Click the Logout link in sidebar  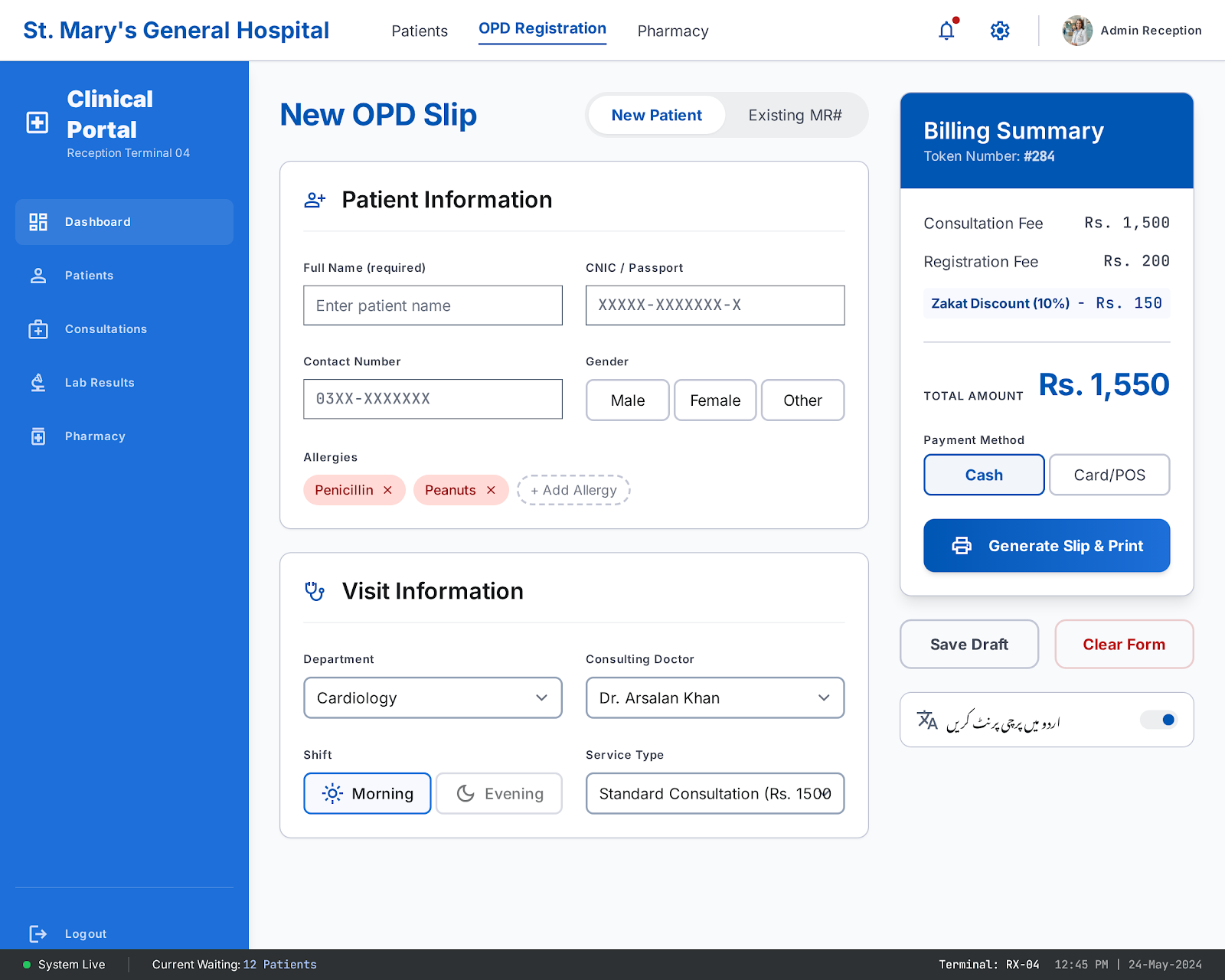pyautogui.click(x=86, y=934)
